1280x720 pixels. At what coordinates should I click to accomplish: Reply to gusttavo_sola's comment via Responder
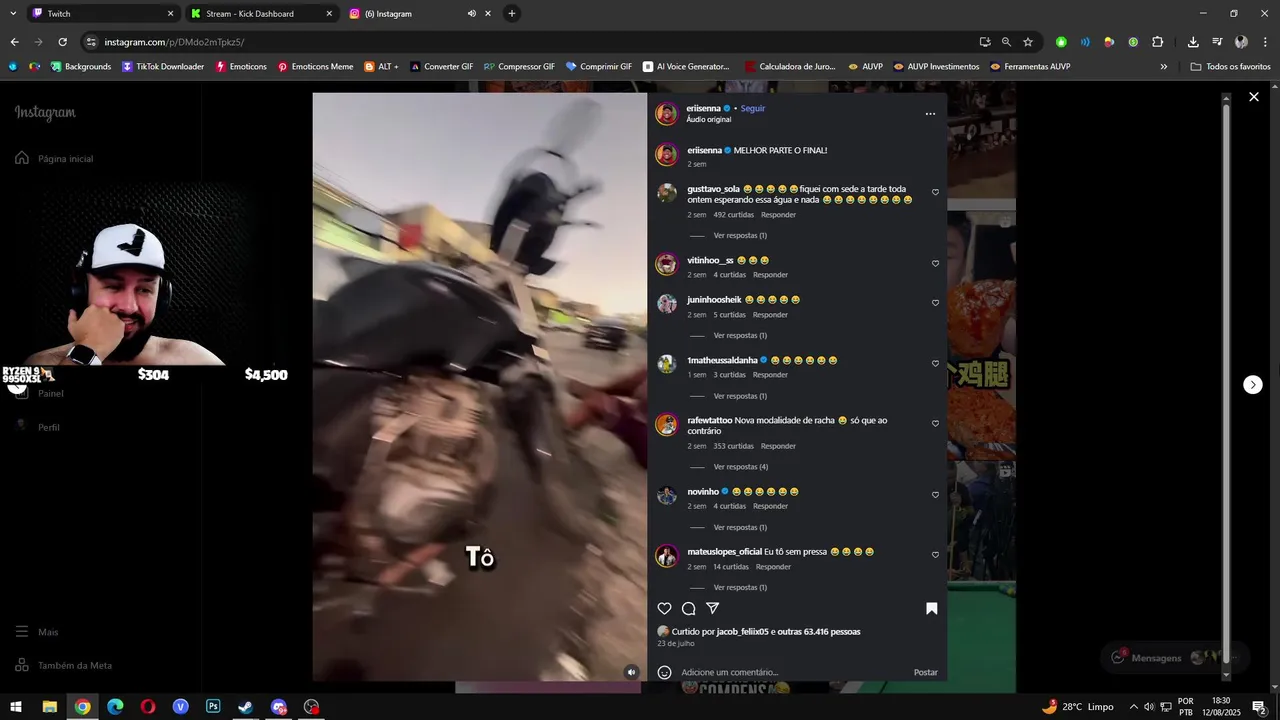[778, 215]
